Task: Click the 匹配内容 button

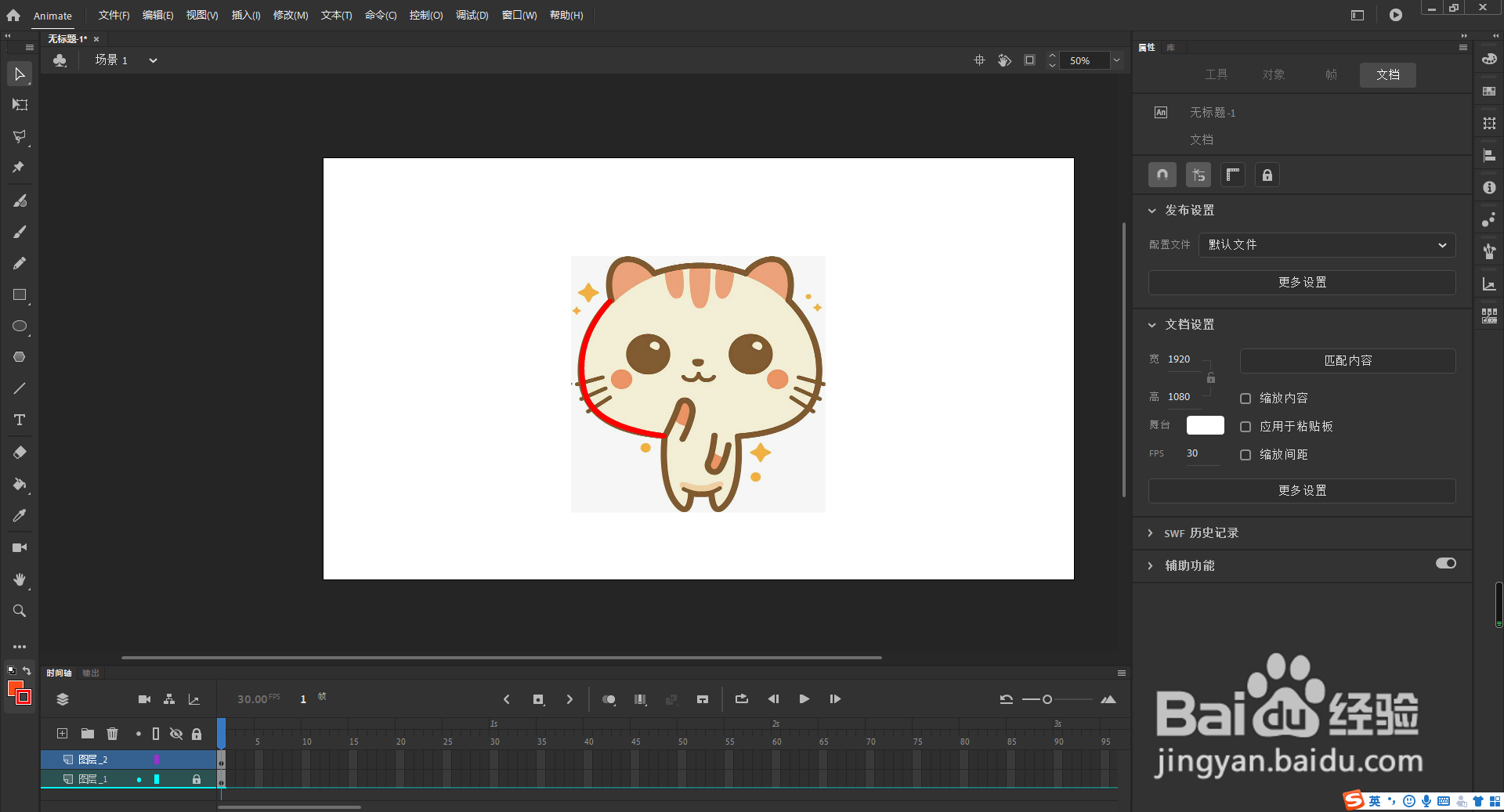Action: click(1348, 361)
